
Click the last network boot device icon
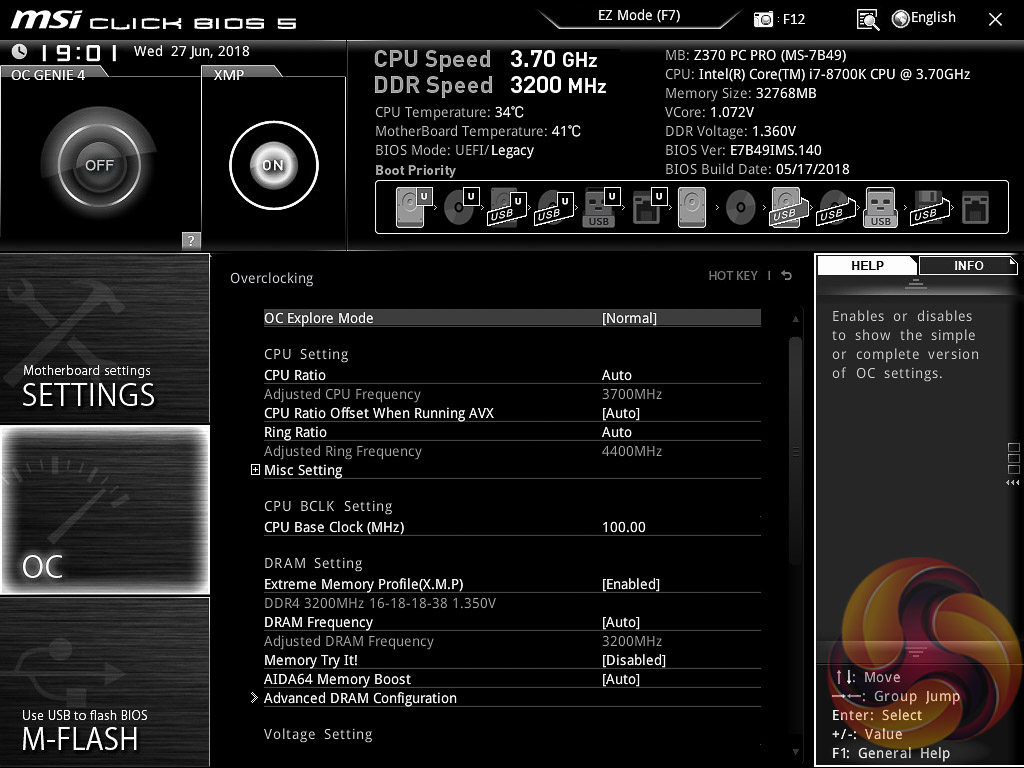[x=974, y=208]
